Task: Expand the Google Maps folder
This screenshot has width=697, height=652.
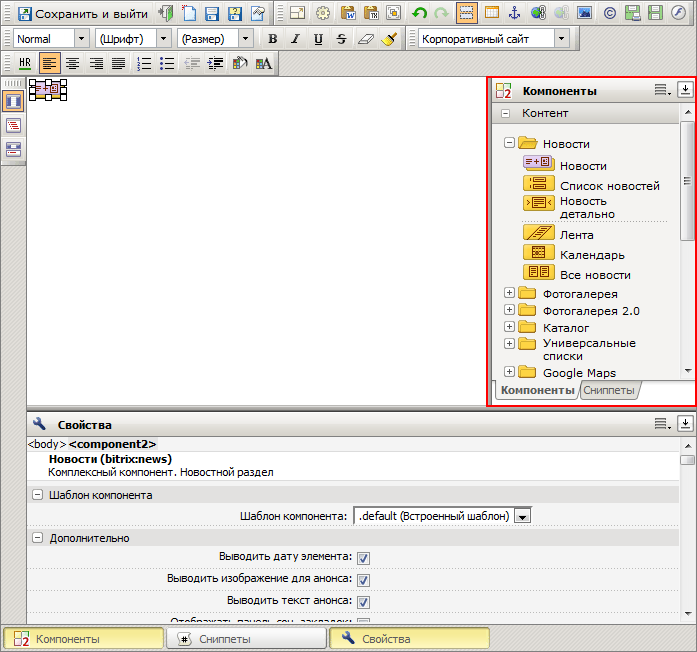Action: pos(509,372)
